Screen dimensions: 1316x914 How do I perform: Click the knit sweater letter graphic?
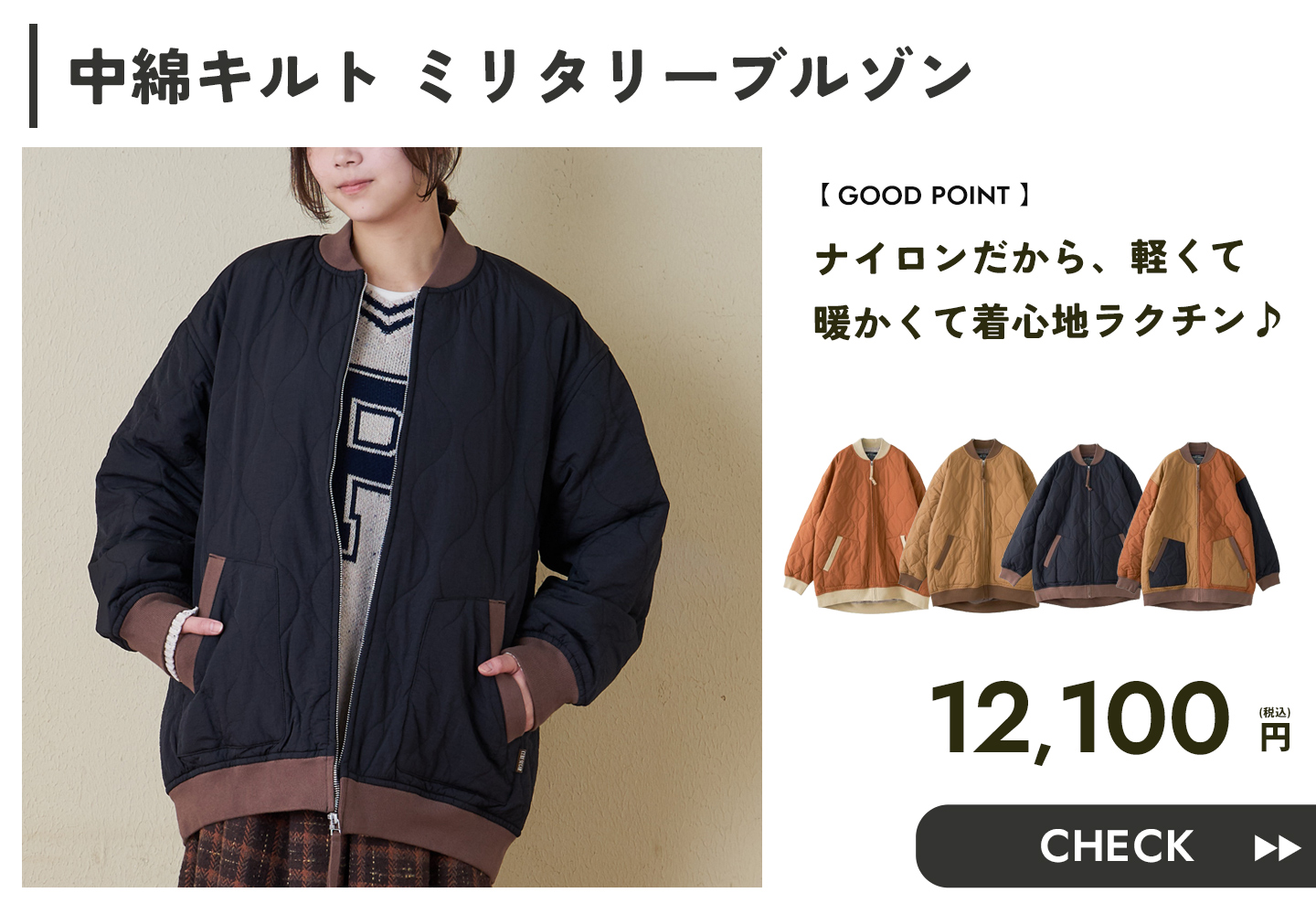click(x=370, y=475)
